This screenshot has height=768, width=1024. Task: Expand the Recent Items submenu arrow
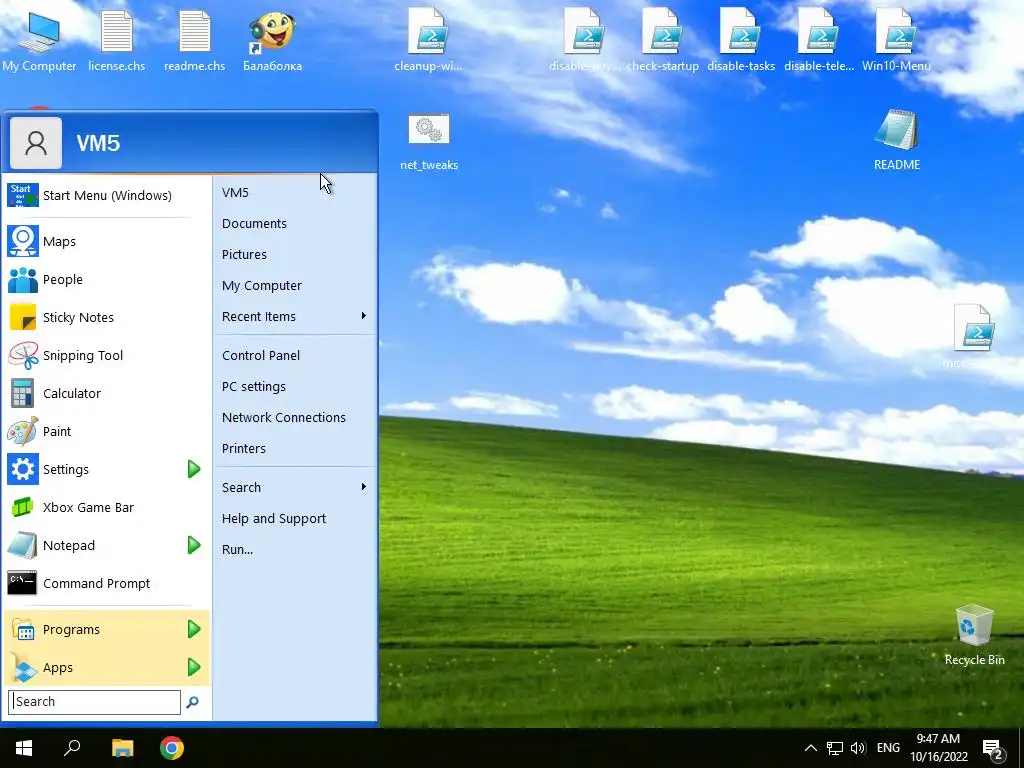click(x=364, y=316)
